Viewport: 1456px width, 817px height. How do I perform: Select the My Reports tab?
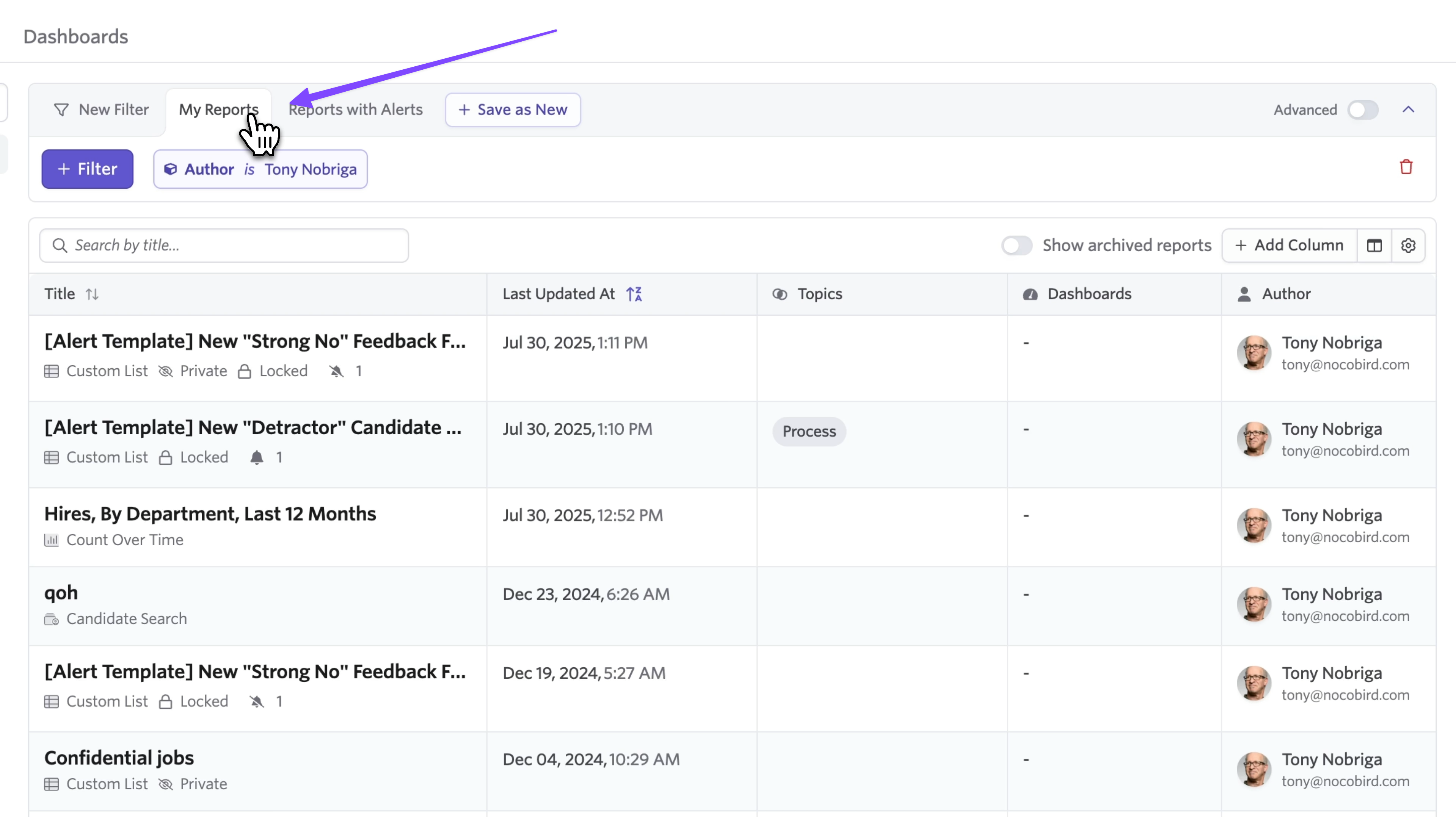click(218, 110)
